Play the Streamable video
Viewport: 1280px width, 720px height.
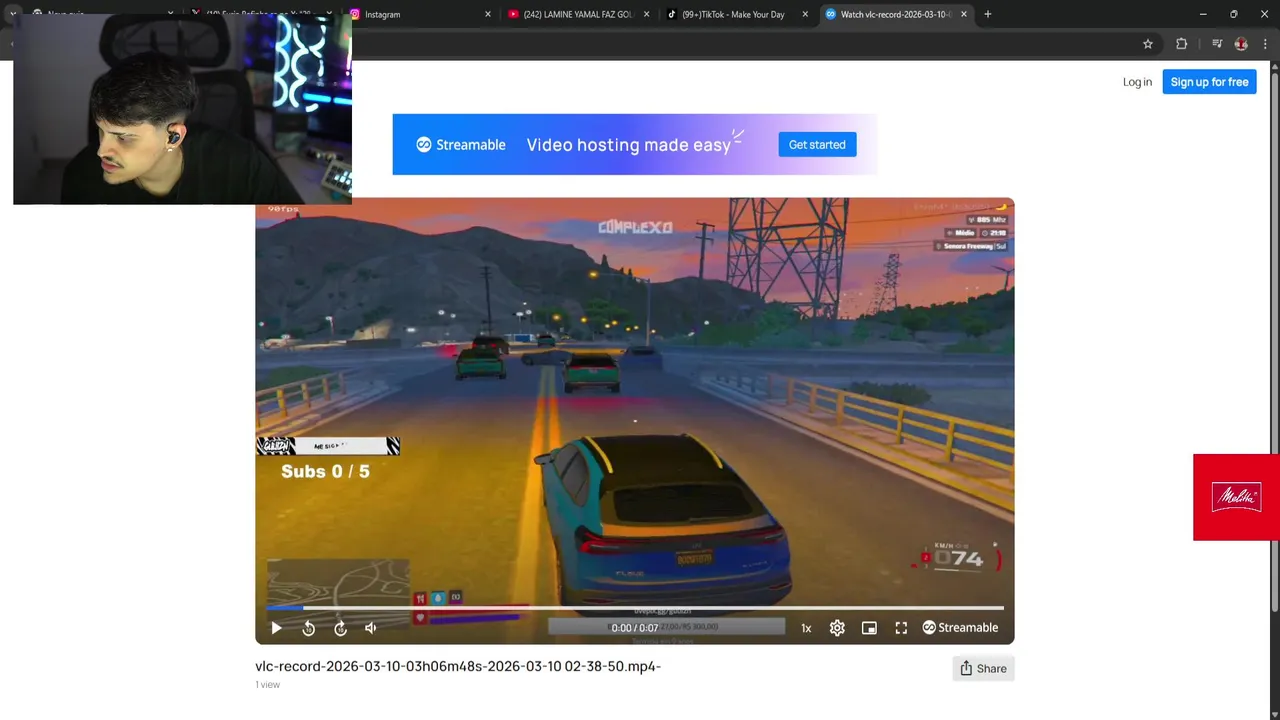pyautogui.click(x=276, y=628)
